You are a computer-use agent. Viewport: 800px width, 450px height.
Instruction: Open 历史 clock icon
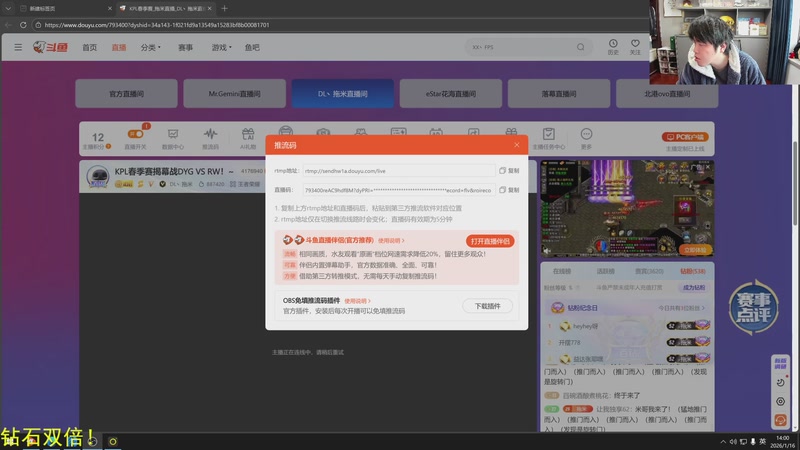tap(613, 47)
